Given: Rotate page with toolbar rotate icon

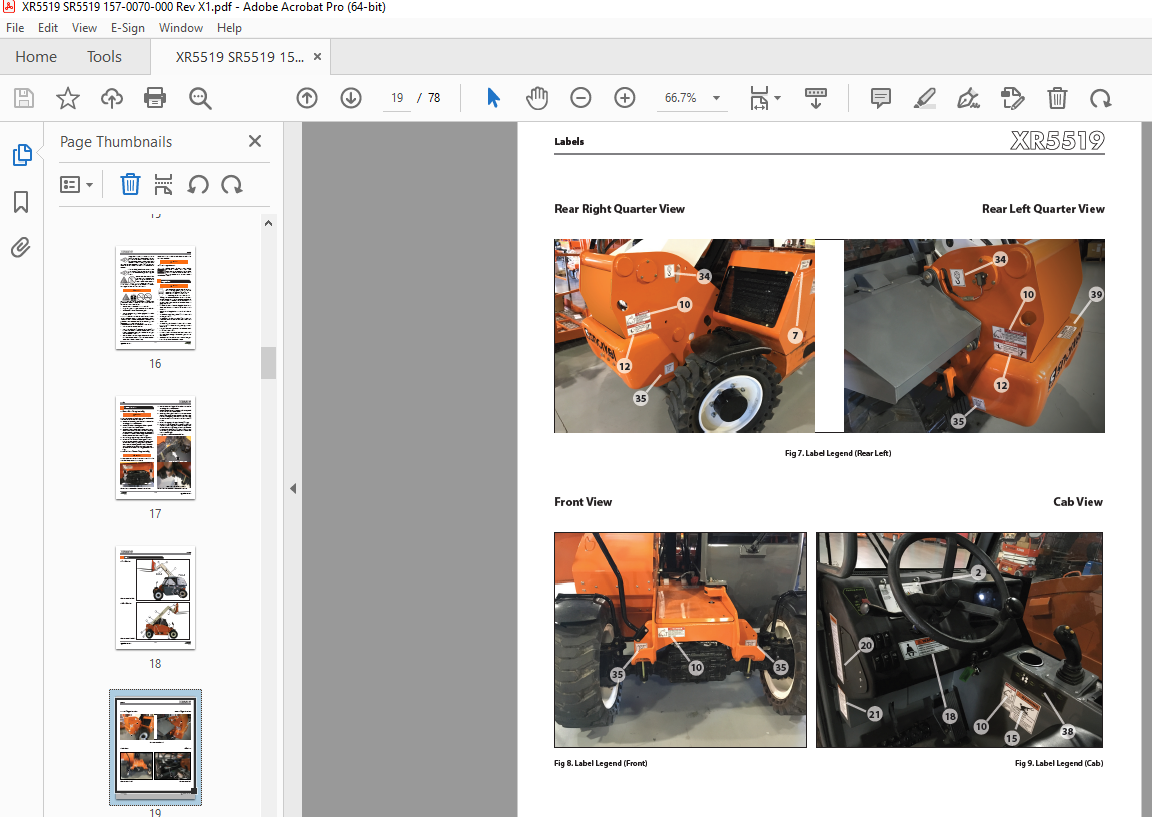Looking at the screenshot, I should [1101, 98].
